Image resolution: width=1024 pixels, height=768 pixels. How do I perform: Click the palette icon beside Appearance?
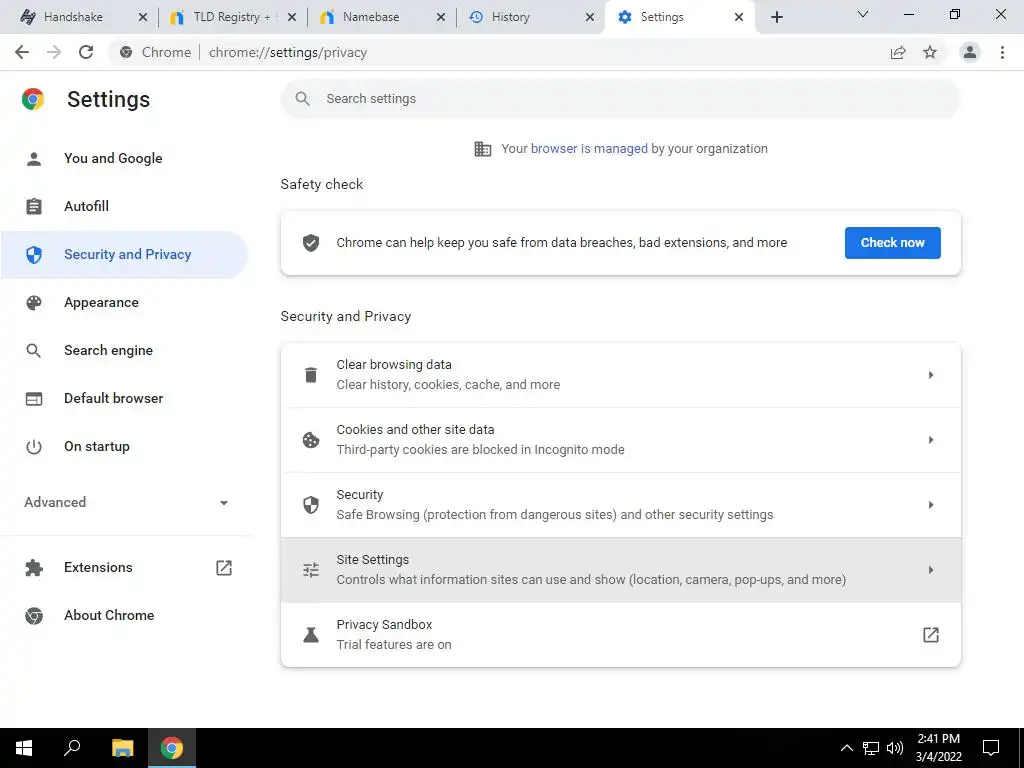tap(34, 302)
